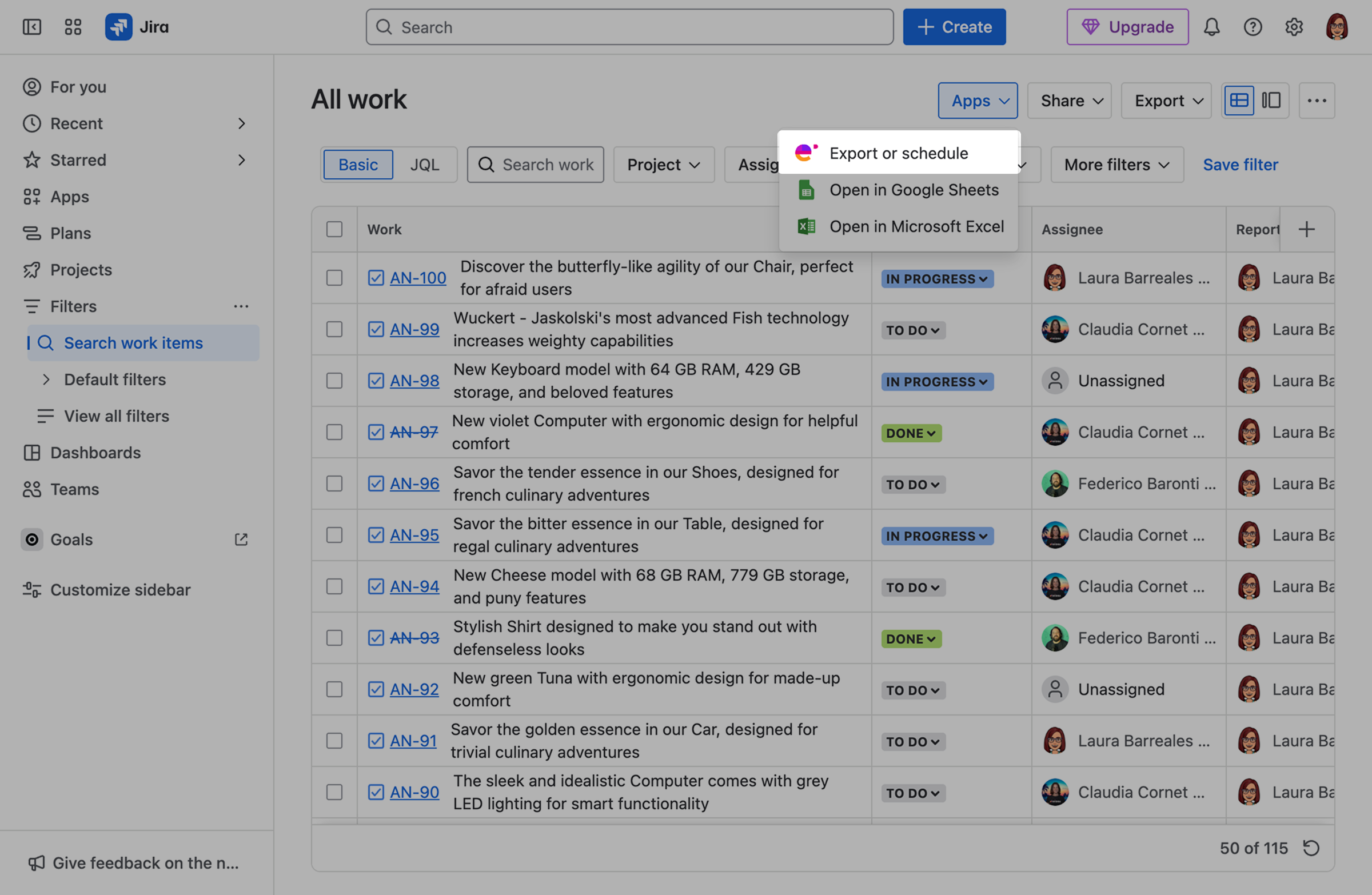
Task: Select the checkbox for AN-100
Action: [334, 277]
